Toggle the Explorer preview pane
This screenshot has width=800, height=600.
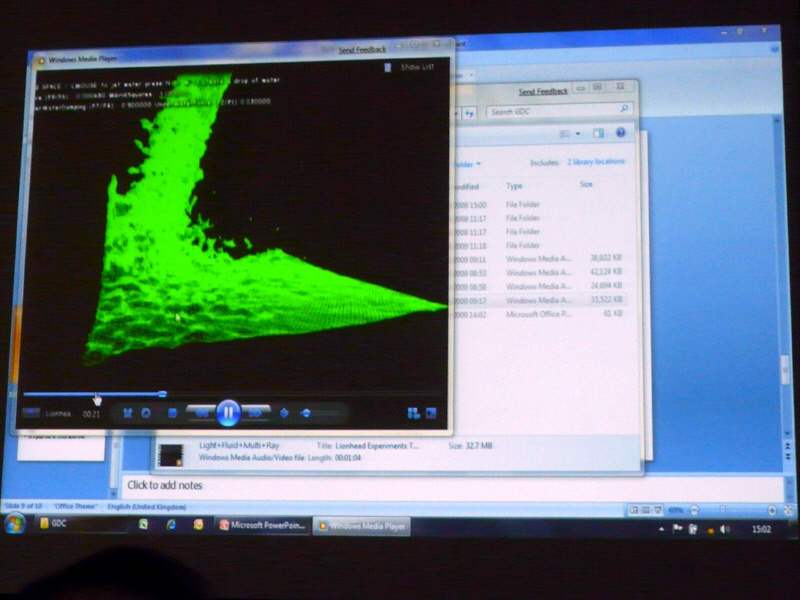598,133
